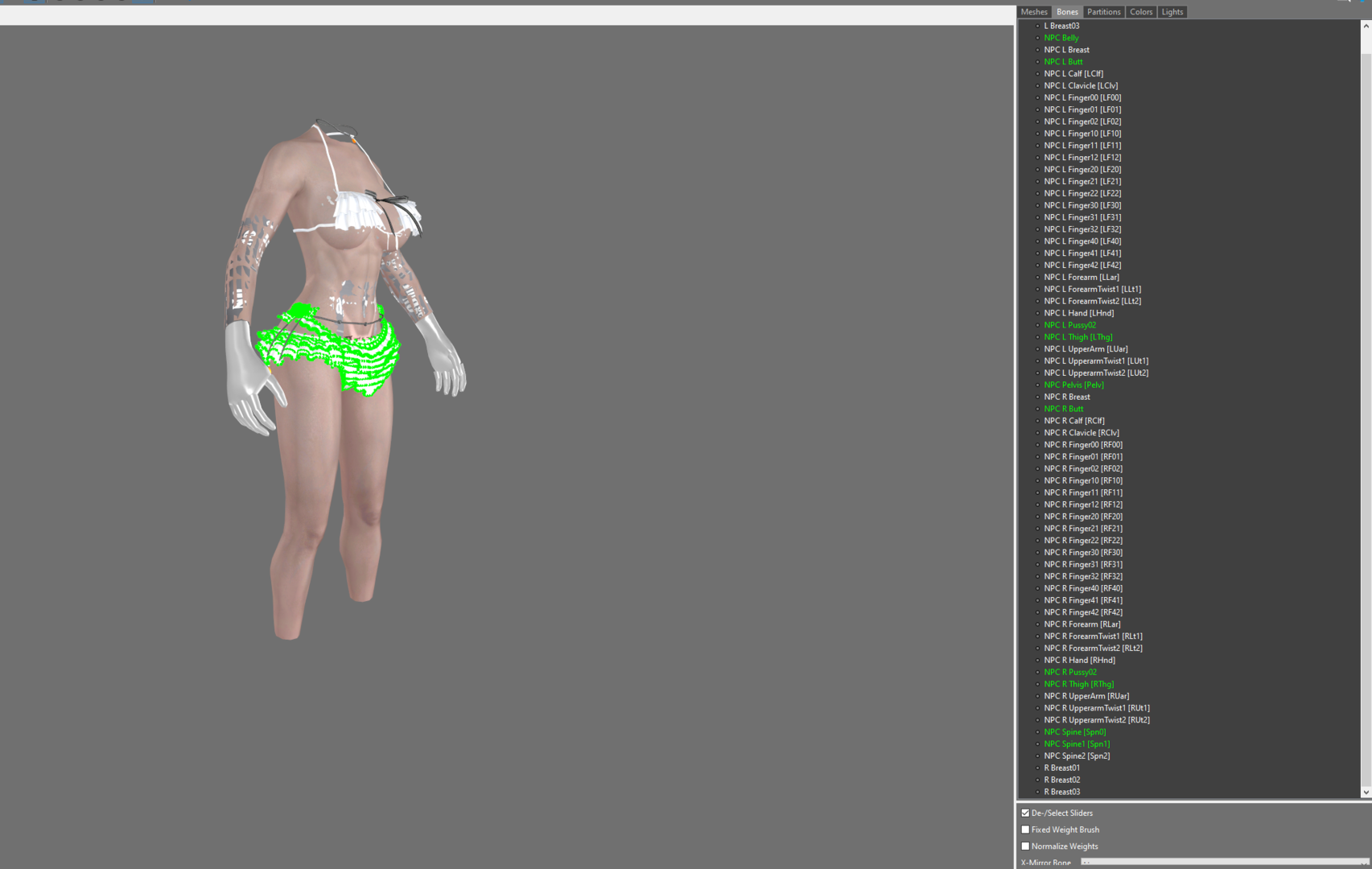Select NPC R Finger30 [RF30] bone
The width and height of the screenshot is (1372, 869).
(x=1083, y=553)
